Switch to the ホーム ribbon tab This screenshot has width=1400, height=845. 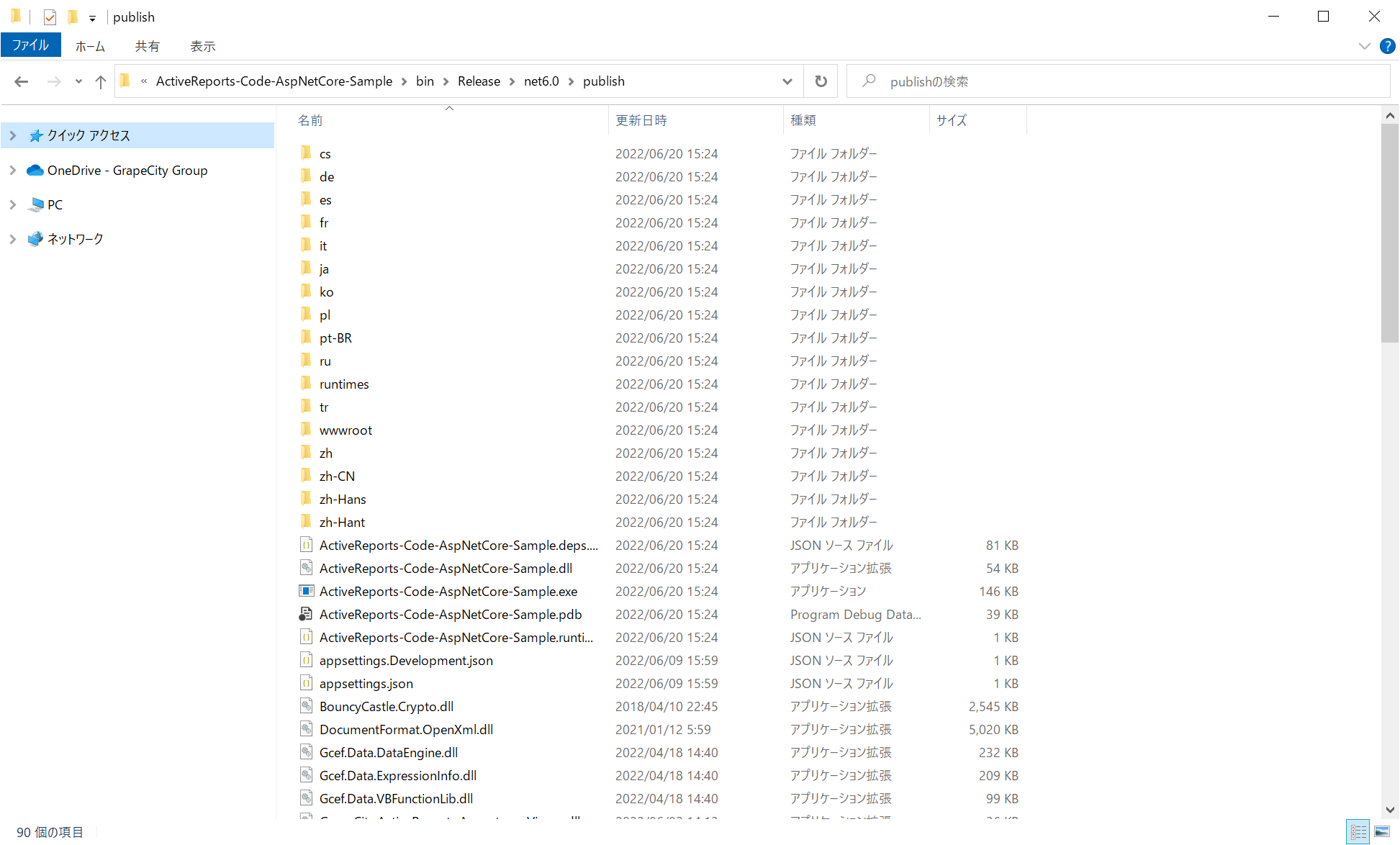point(90,46)
